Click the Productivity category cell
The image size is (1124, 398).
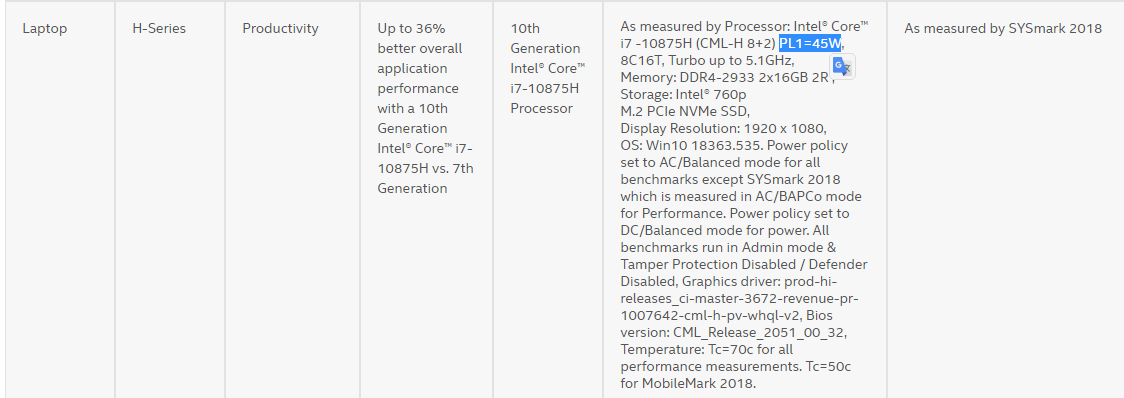(x=280, y=29)
